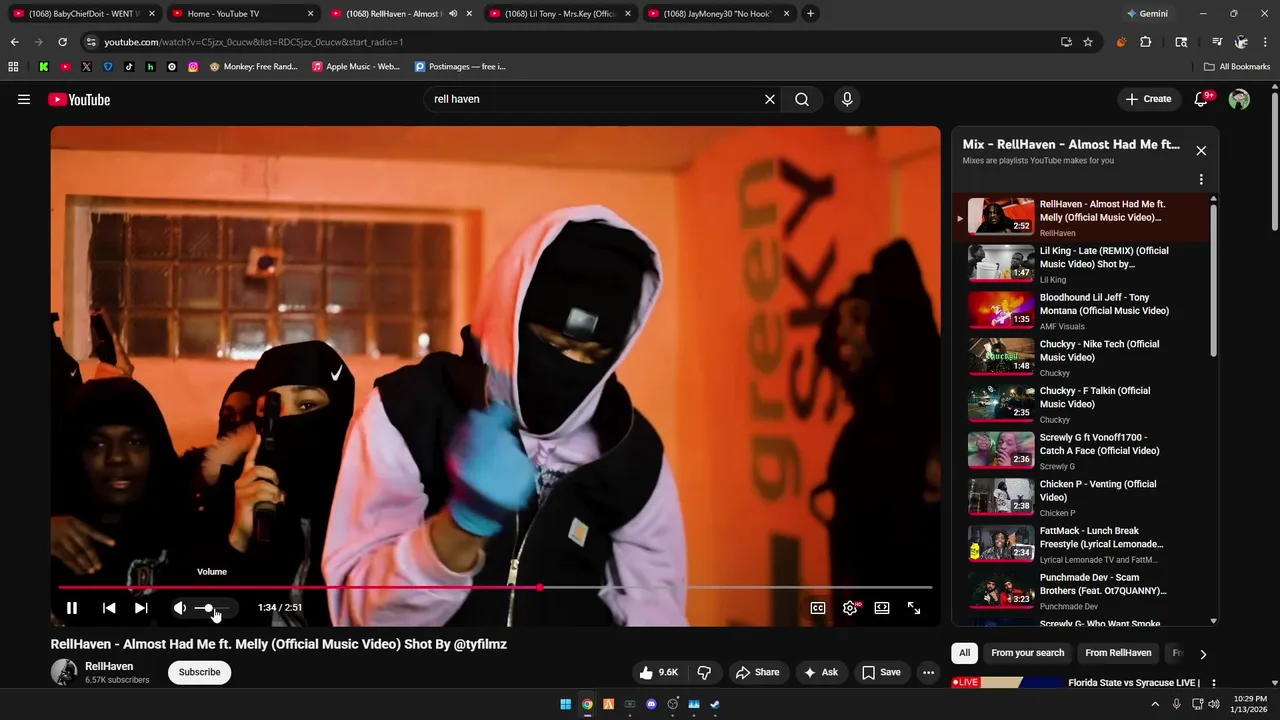Skip to the next video in the mix
Screen dimensions: 1280x720
tap(141, 608)
